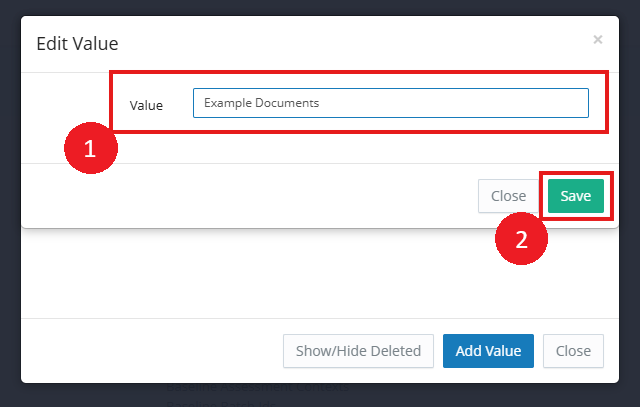Close the Edit Value dialog using the X icon
640x407 pixels.
pos(597,40)
